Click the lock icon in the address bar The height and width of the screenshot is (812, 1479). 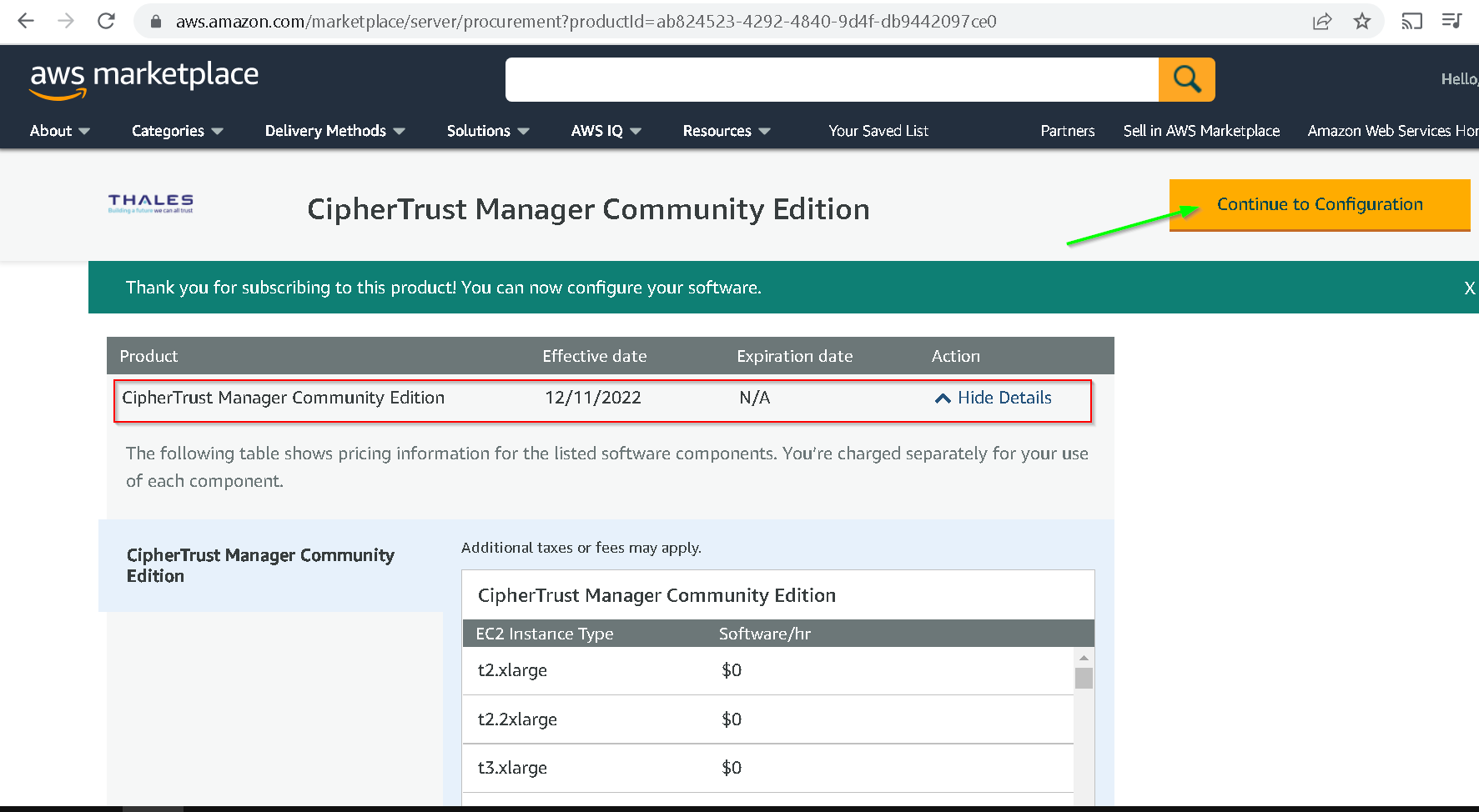click(x=155, y=22)
